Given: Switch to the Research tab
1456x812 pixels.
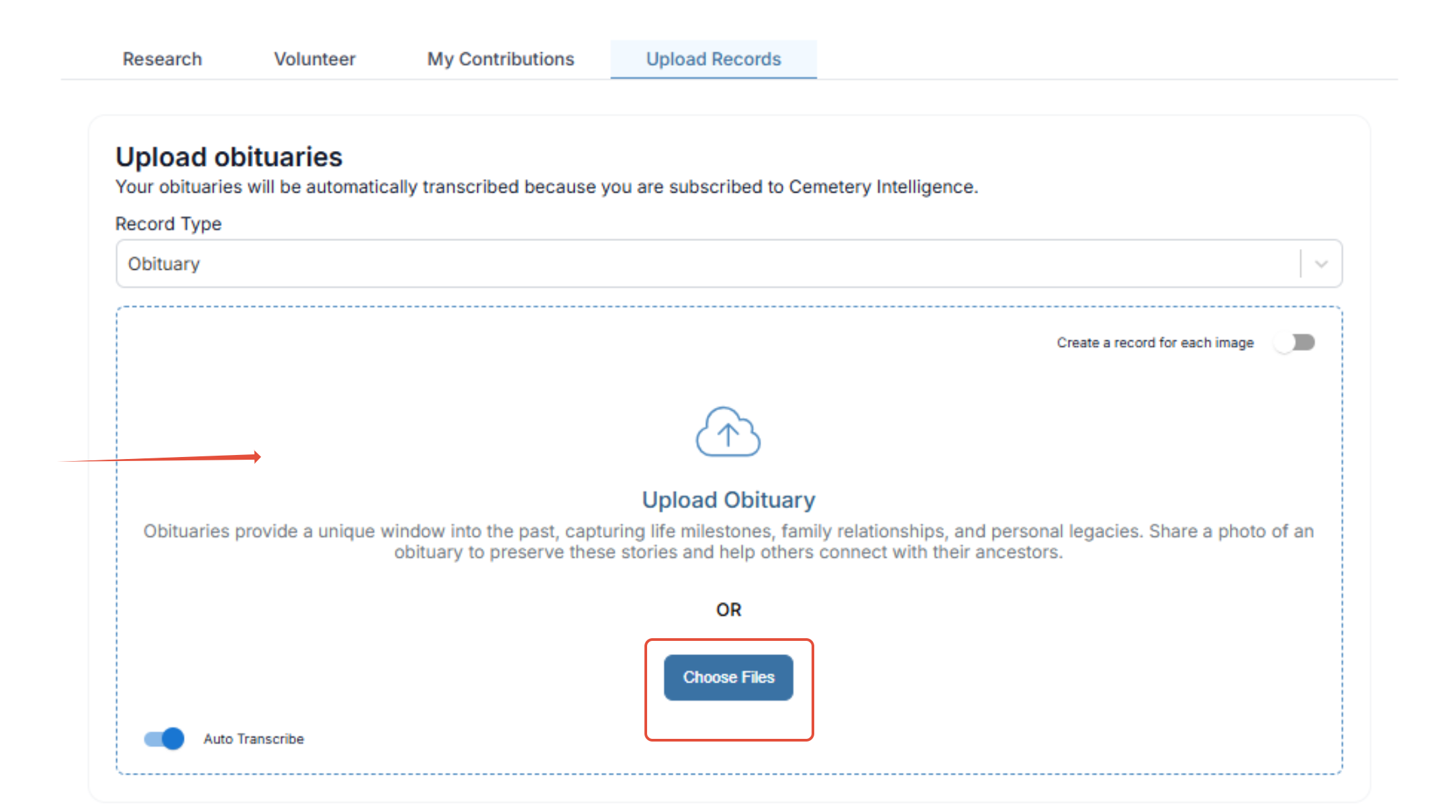Looking at the screenshot, I should pos(162,59).
